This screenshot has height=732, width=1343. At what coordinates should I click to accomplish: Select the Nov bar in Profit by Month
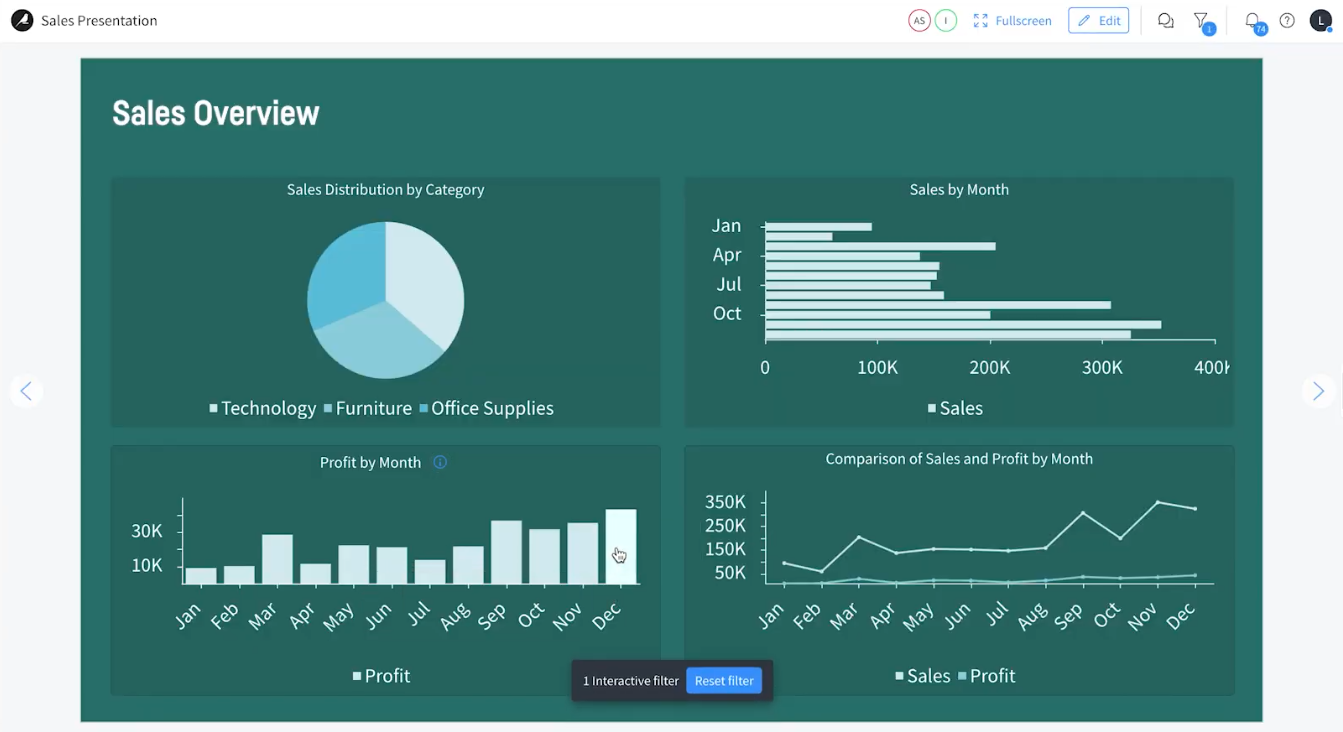(x=583, y=553)
